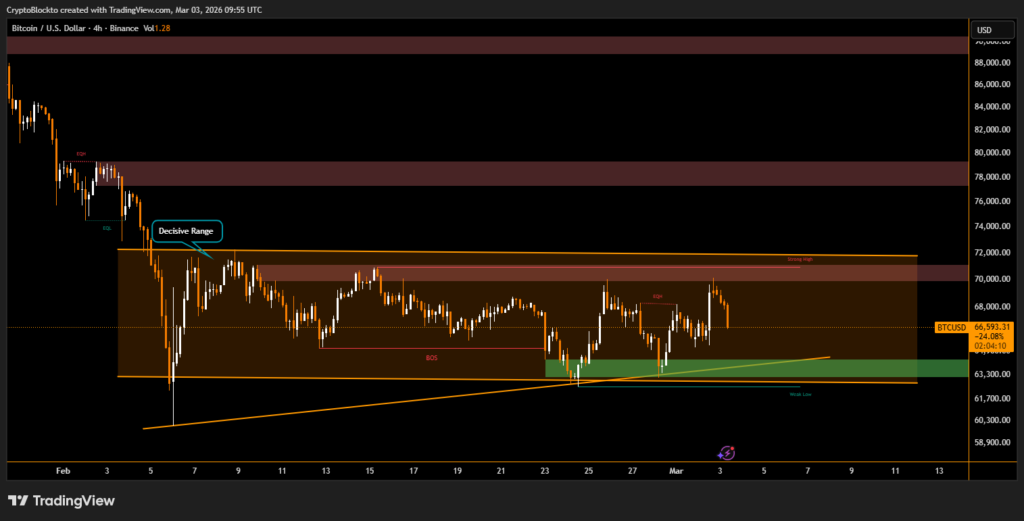Click the current price 66,593.31 tag
The width and height of the screenshot is (1024, 521).
pos(992,326)
